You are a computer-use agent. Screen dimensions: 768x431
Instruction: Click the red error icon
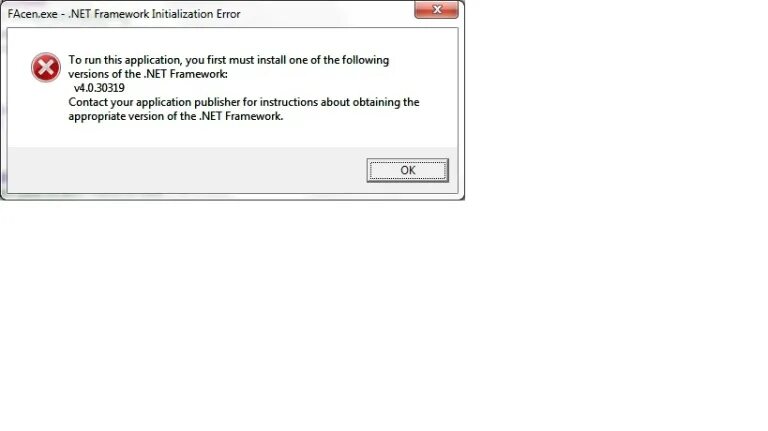[x=46, y=68]
